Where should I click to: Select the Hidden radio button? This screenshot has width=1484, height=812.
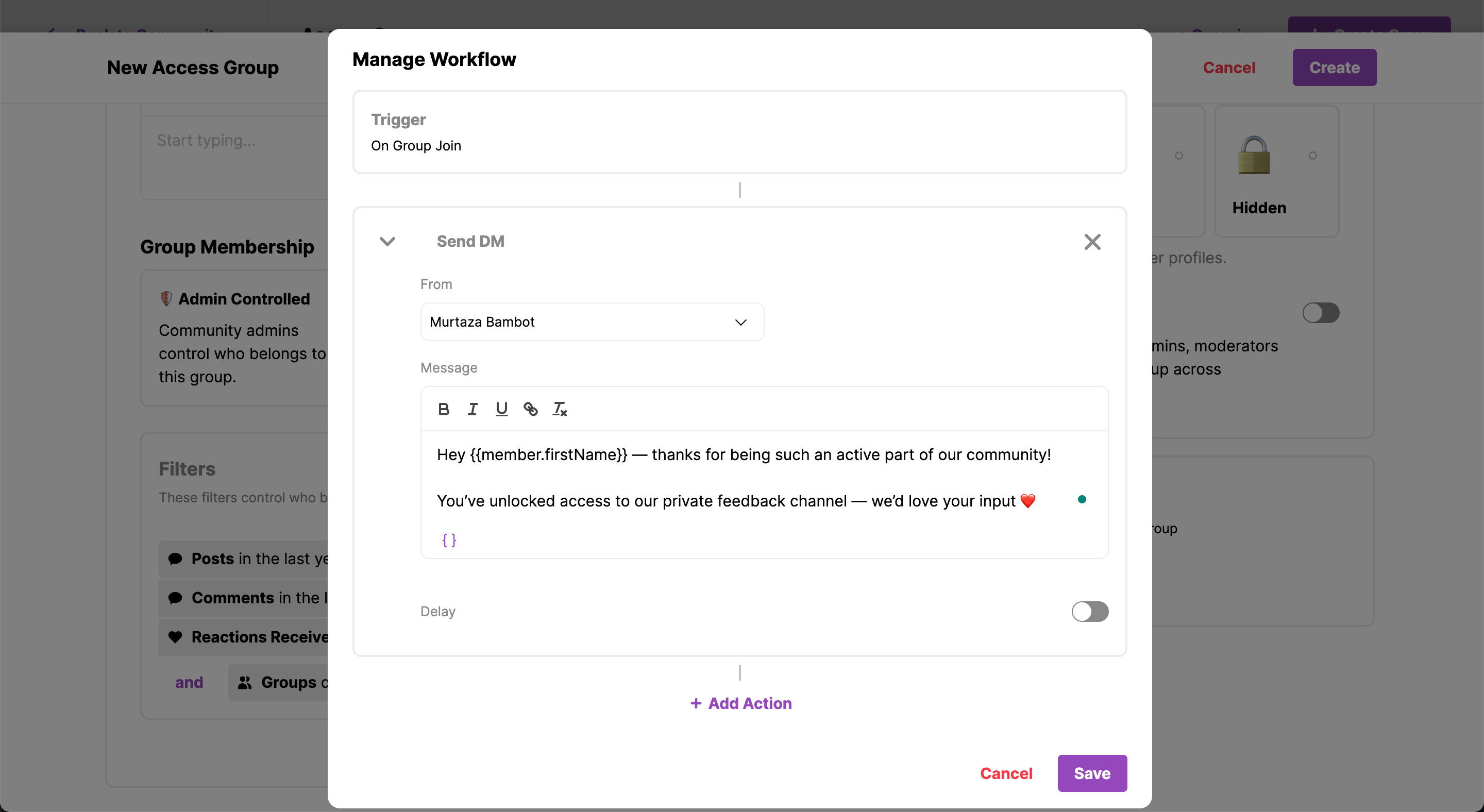[1312, 156]
